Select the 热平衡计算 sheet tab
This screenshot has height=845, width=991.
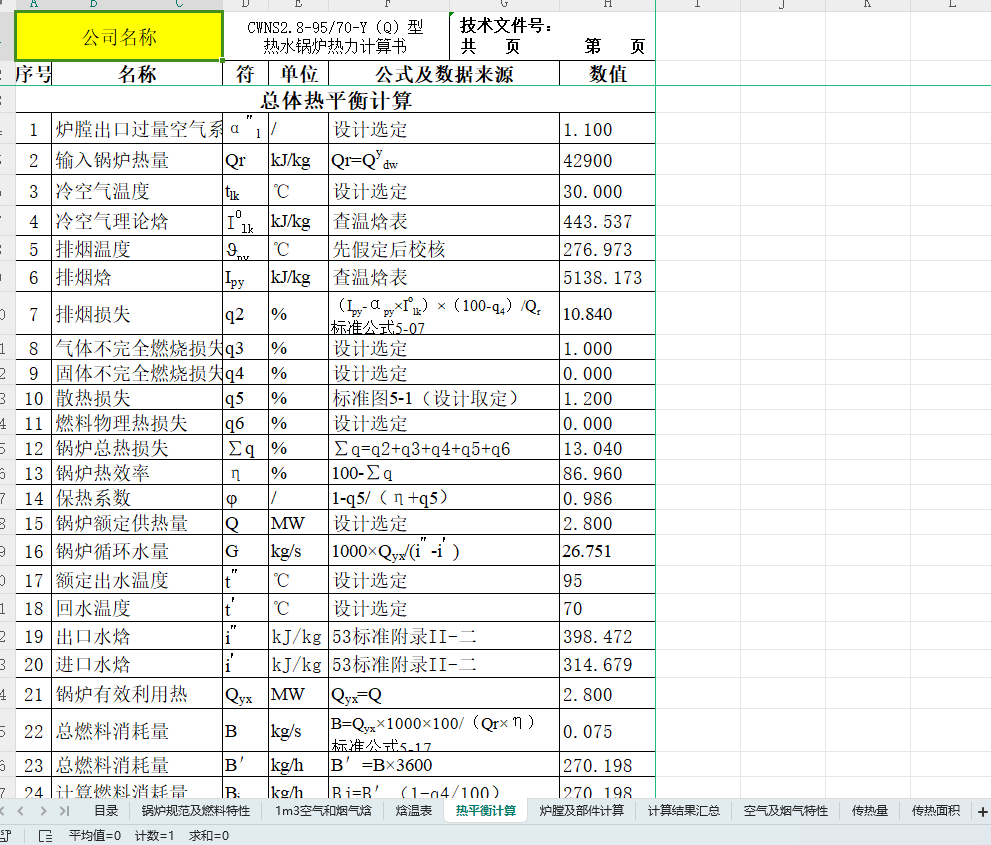click(x=485, y=811)
